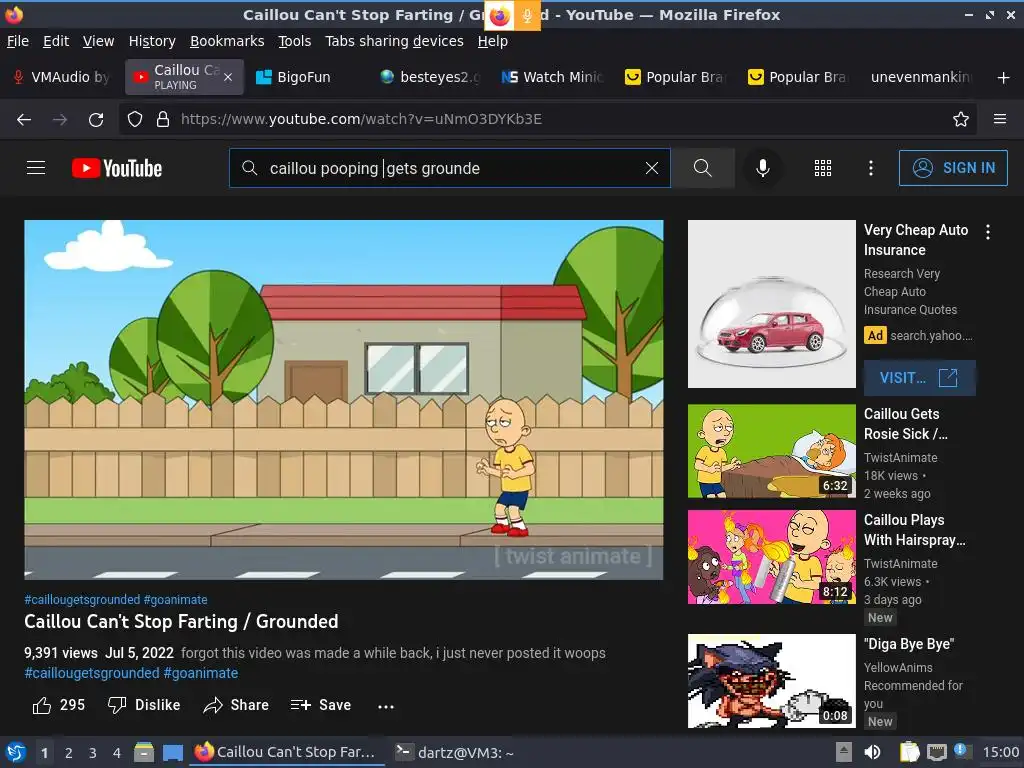Open the tracking protection shield icon
Screen dimensions: 1024x768
(135, 120)
